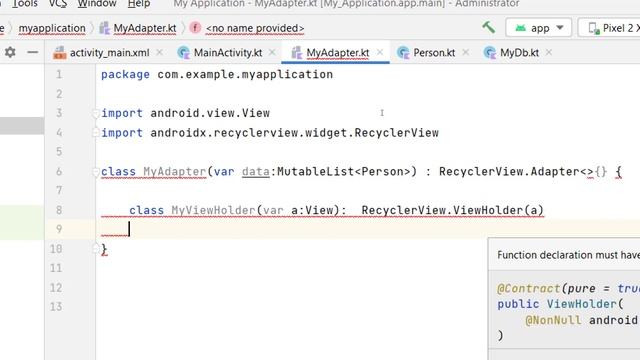Collapse the MyAdapter class at line 6
Viewport: 640px width, 360px height.
(95, 171)
